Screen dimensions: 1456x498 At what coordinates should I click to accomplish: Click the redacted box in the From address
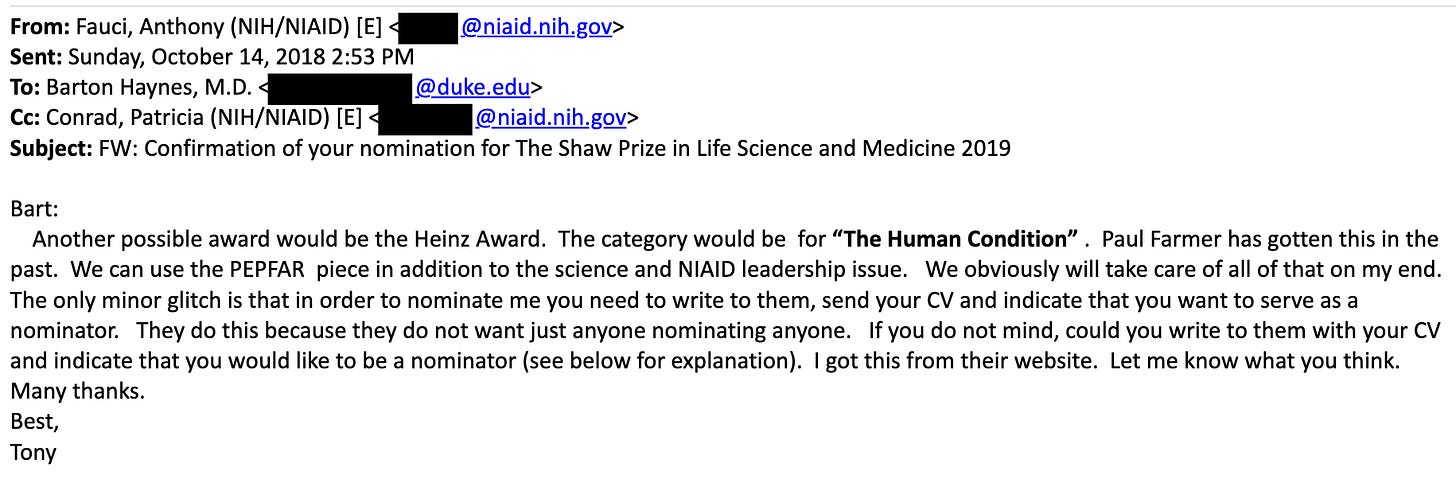click(430, 27)
